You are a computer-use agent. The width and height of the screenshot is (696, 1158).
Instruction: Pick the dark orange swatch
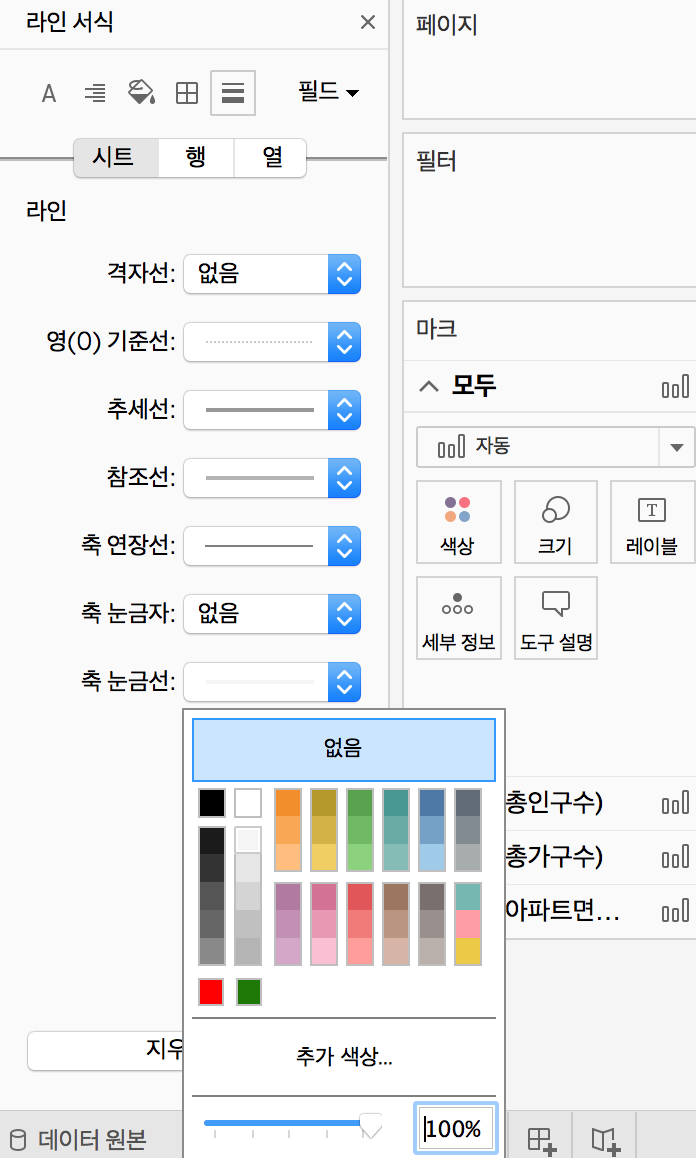click(x=287, y=803)
